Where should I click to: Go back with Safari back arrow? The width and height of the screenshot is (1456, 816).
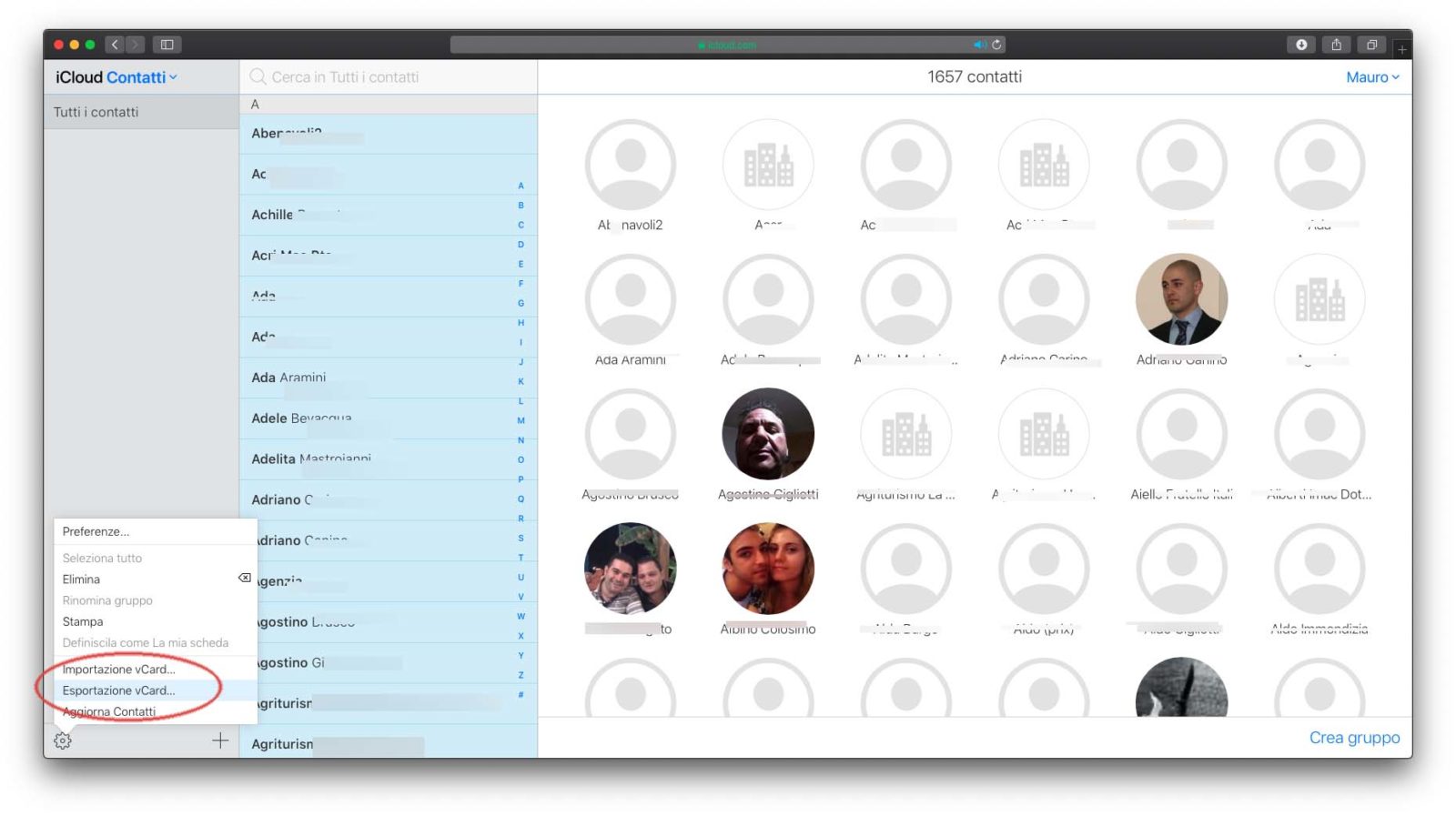115,44
